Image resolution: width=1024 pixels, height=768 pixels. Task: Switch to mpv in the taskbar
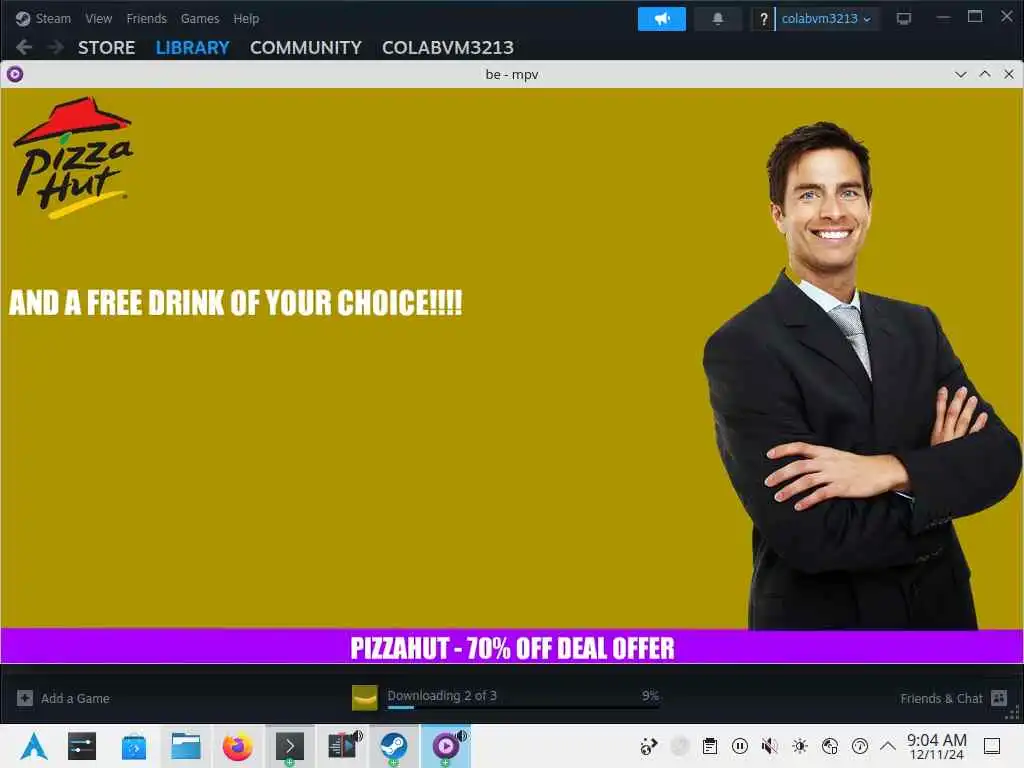click(x=445, y=746)
